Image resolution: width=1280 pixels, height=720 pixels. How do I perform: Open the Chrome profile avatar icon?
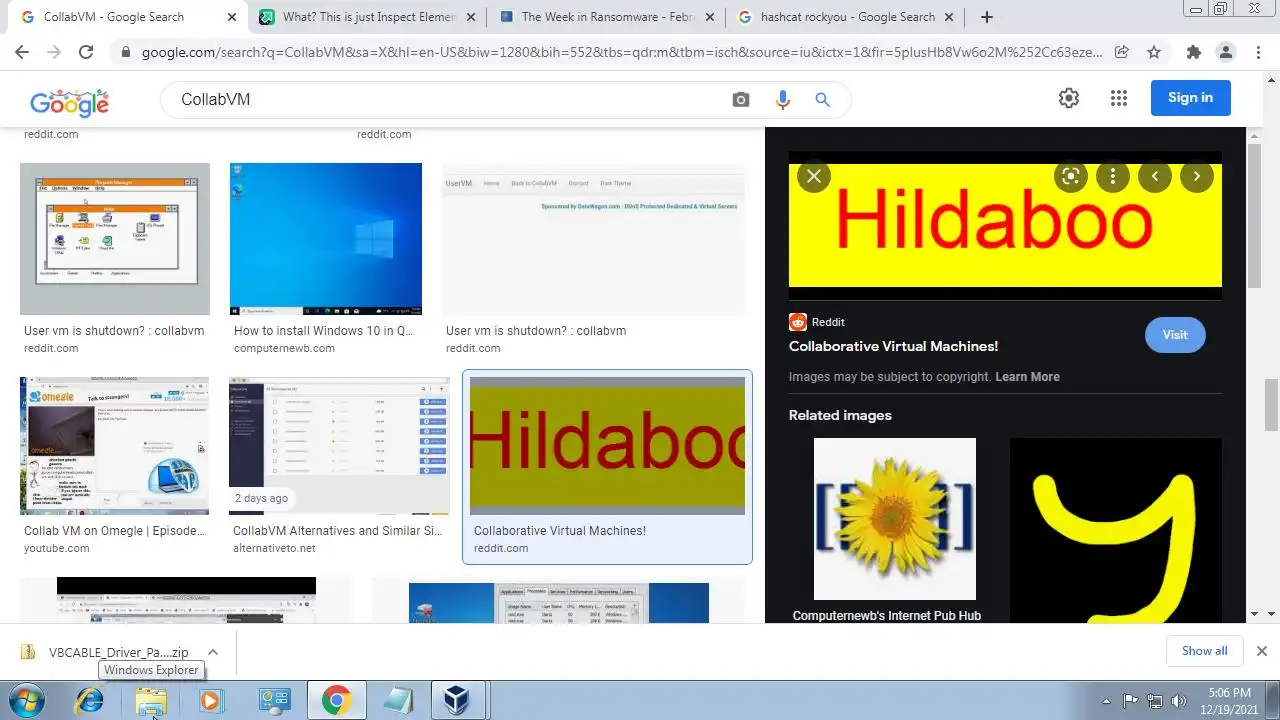(1225, 52)
